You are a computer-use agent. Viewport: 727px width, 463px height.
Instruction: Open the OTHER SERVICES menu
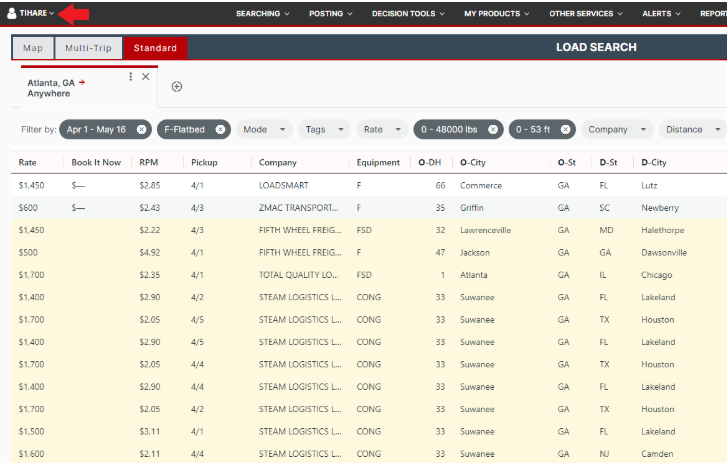pyautogui.click(x=586, y=14)
